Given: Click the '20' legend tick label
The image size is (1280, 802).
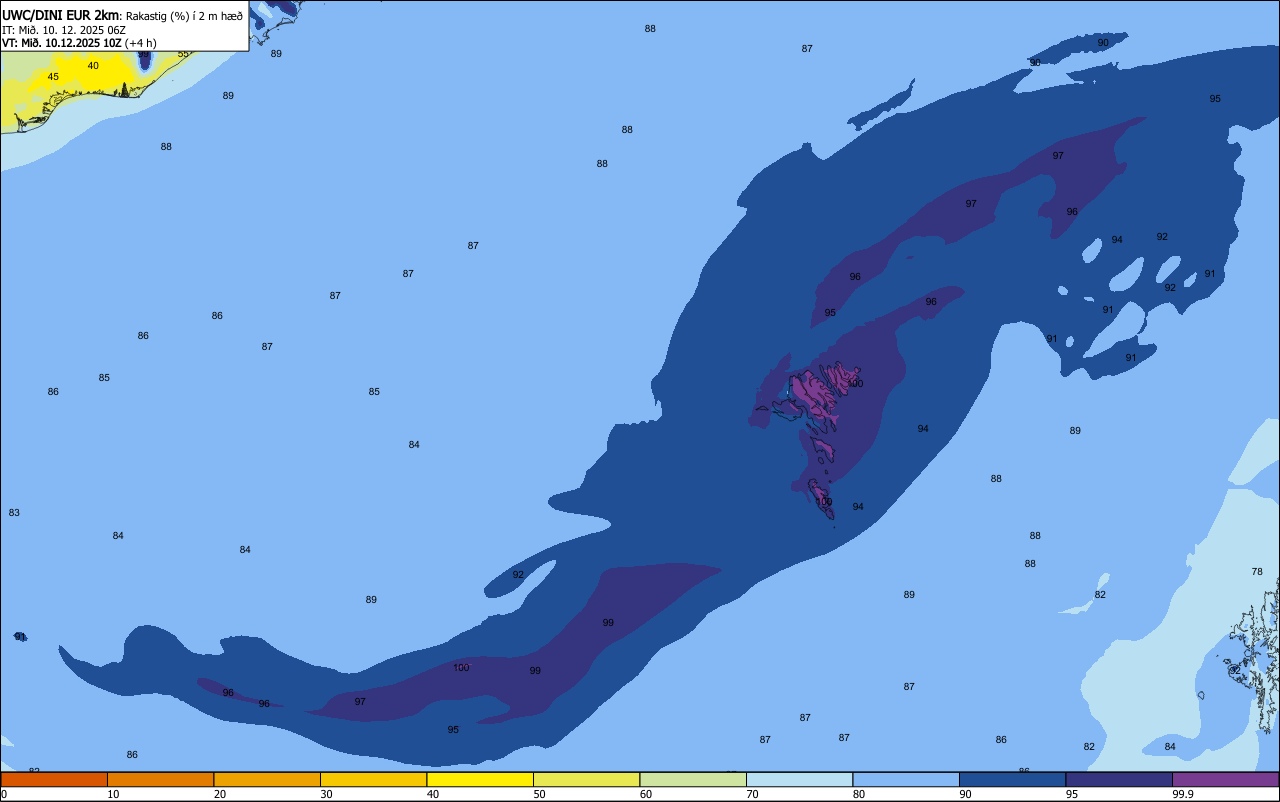Looking at the screenshot, I should [x=219, y=794].
